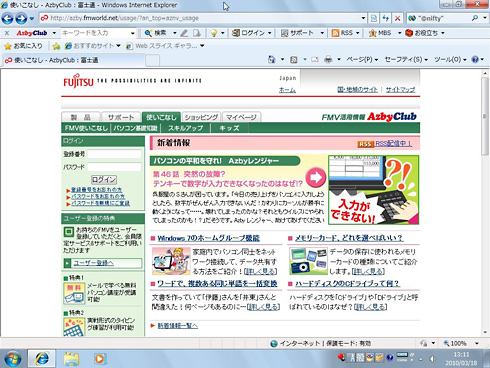
Task: Click the AzbyClub toolbar keyword input field
Action: click(x=95, y=33)
